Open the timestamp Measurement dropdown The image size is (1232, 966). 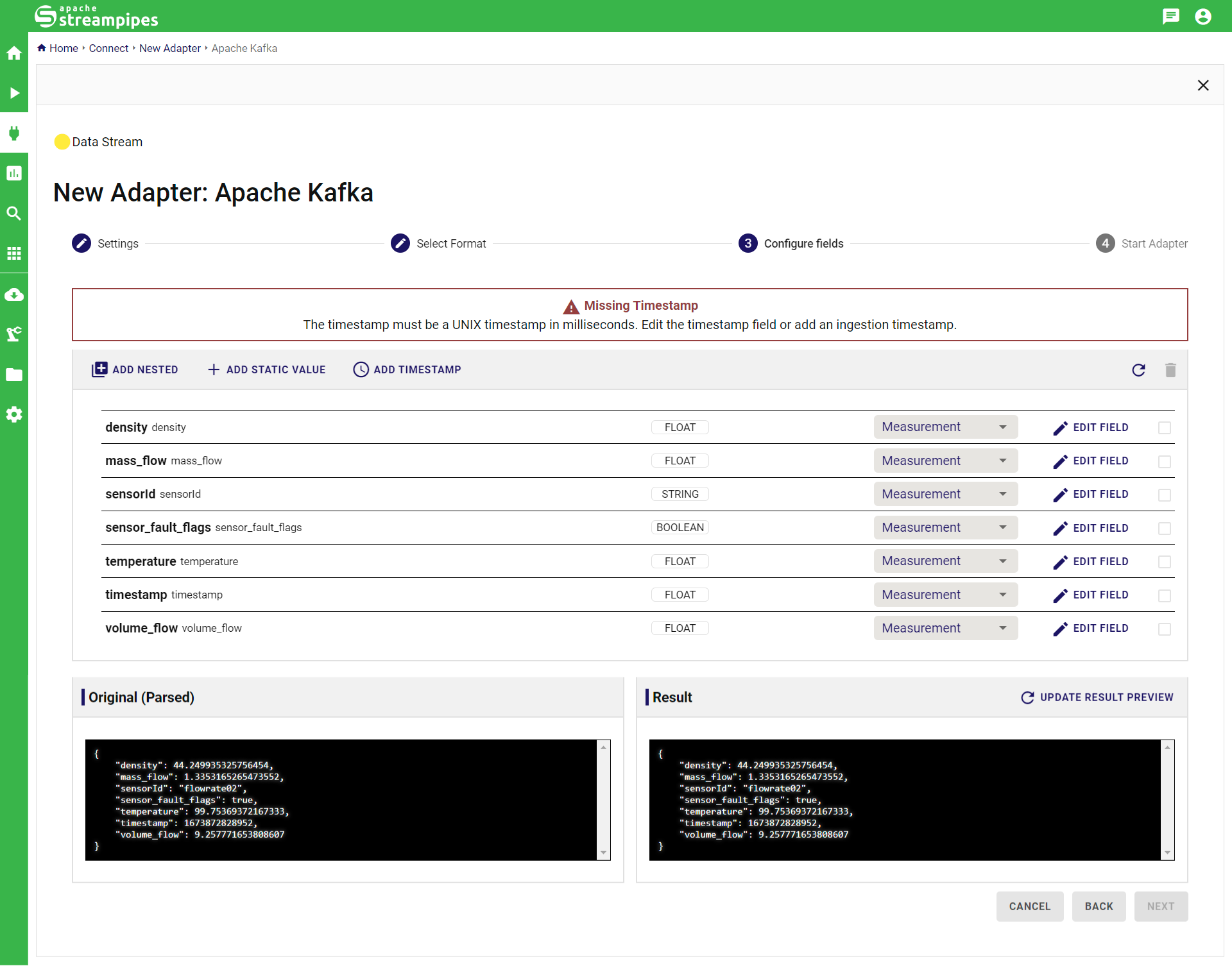(945, 595)
